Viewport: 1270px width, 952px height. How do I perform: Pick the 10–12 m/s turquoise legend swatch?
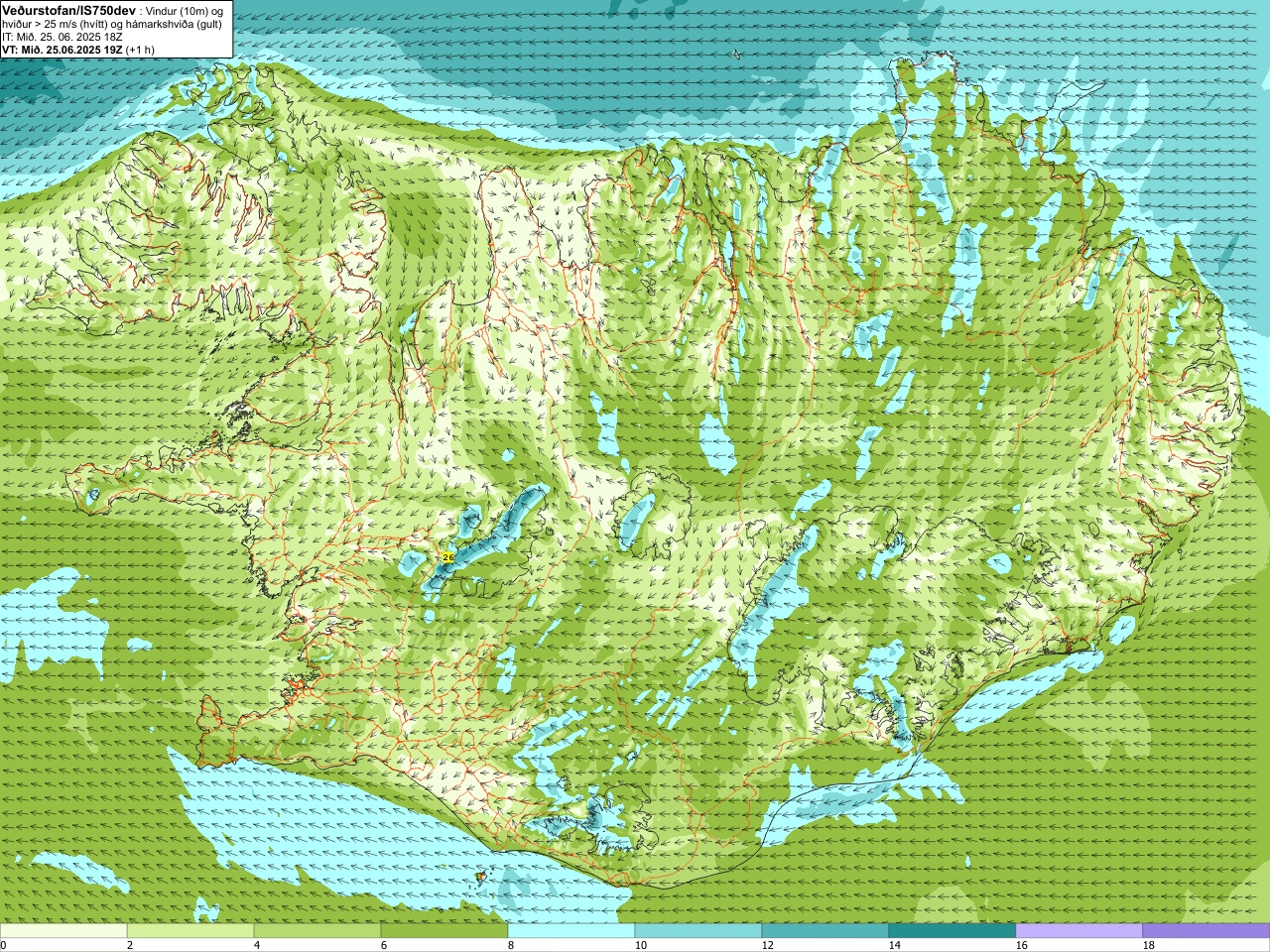(698, 931)
